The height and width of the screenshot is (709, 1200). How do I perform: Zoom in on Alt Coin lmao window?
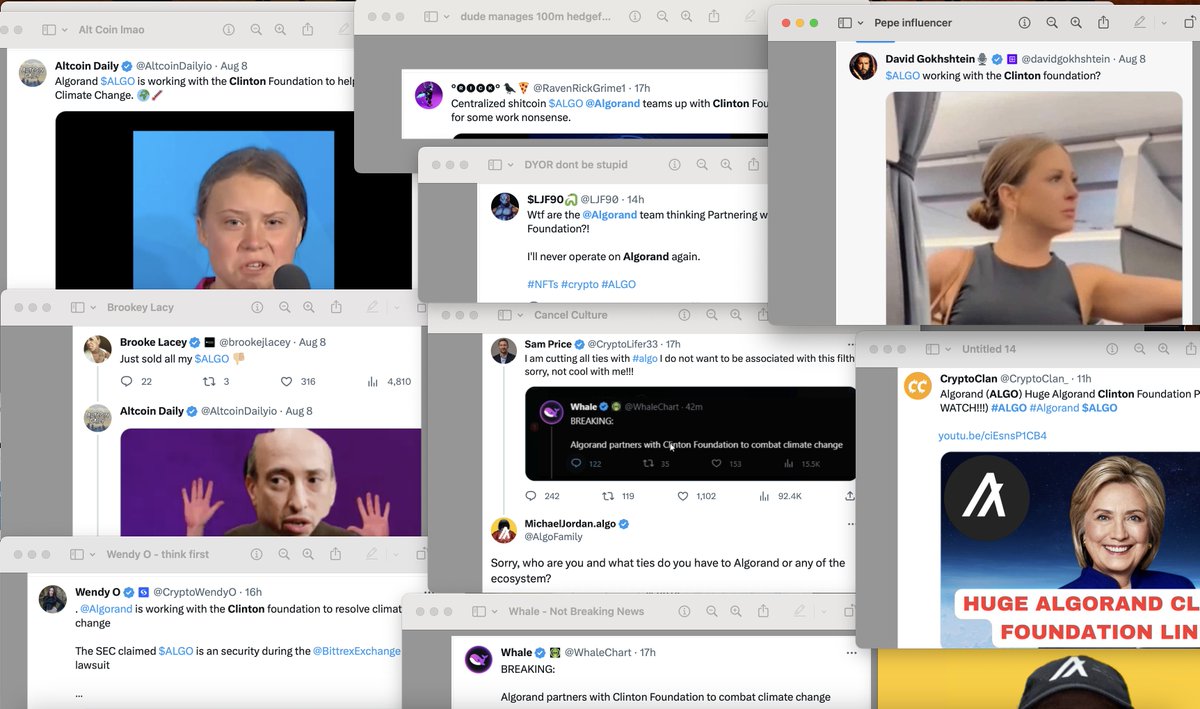(280, 30)
